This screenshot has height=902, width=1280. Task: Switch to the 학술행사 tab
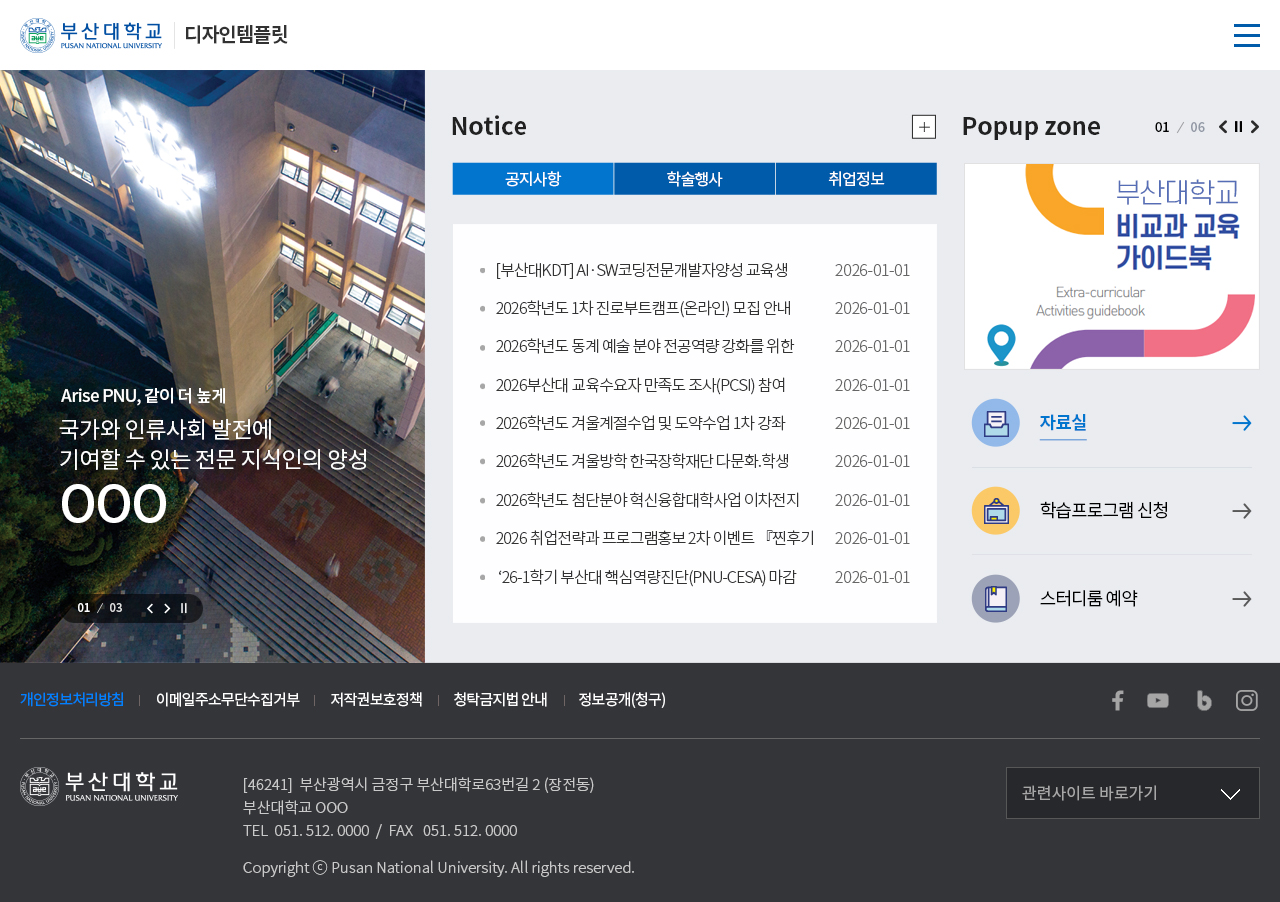[x=694, y=179]
